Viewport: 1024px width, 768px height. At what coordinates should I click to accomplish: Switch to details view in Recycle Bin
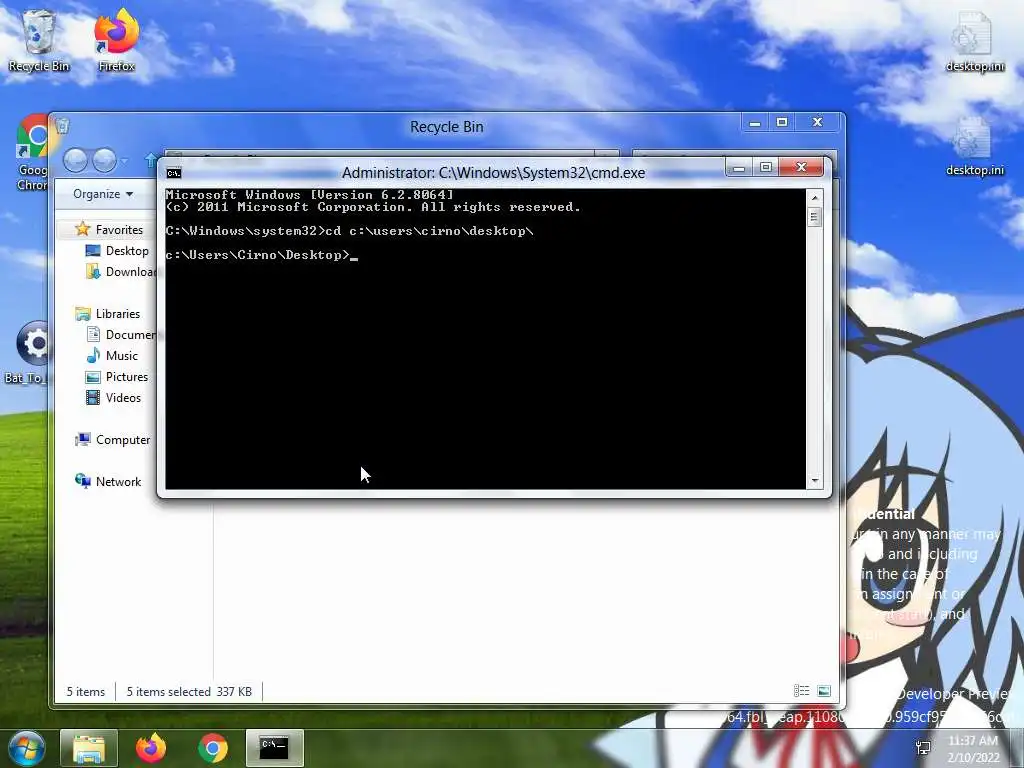[x=801, y=691]
